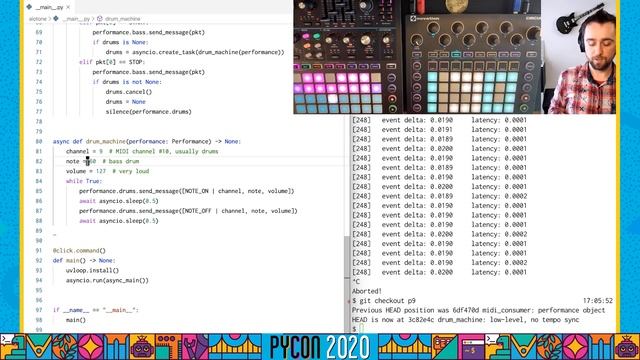The height and width of the screenshot is (360, 640).
Task: Click line number 80 in the gutter
Action: [39, 141]
